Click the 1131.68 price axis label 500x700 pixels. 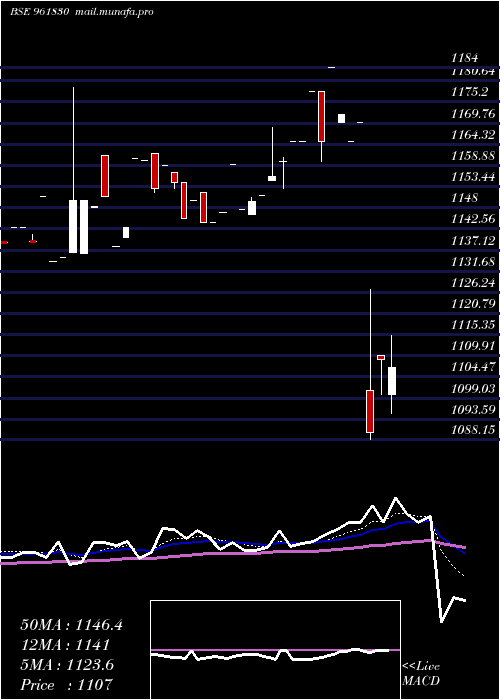pyautogui.click(x=473, y=262)
